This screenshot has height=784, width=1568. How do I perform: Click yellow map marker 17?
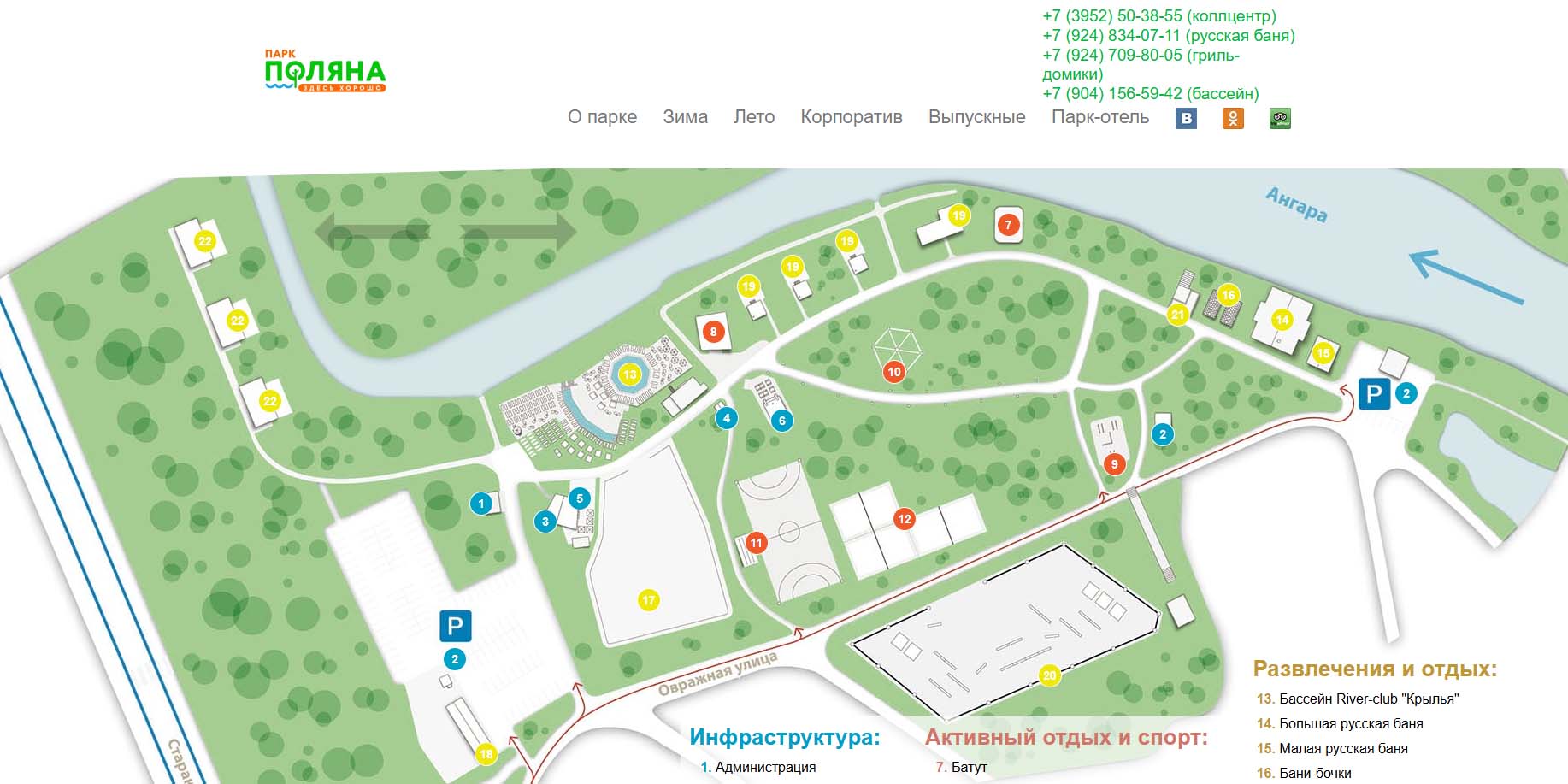[x=648, y=600]
